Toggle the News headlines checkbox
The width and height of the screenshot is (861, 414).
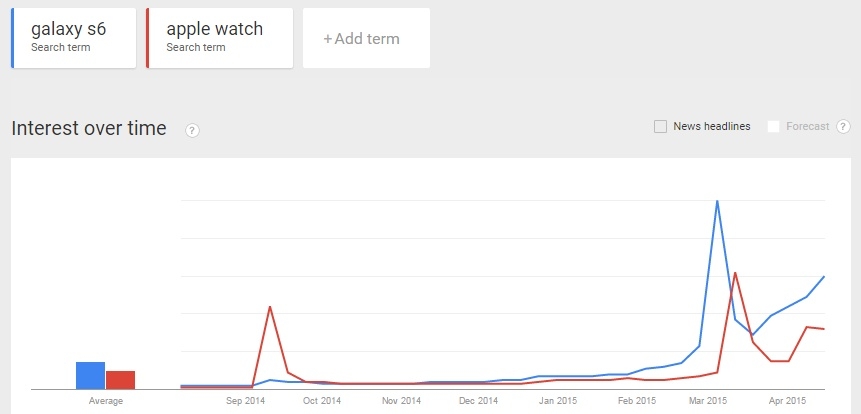(660, 126)
